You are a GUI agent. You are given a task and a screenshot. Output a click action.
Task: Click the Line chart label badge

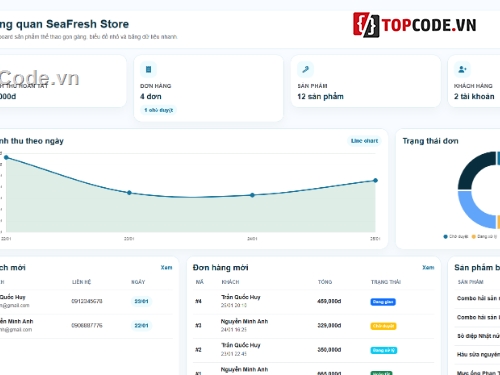coord(364,141)
